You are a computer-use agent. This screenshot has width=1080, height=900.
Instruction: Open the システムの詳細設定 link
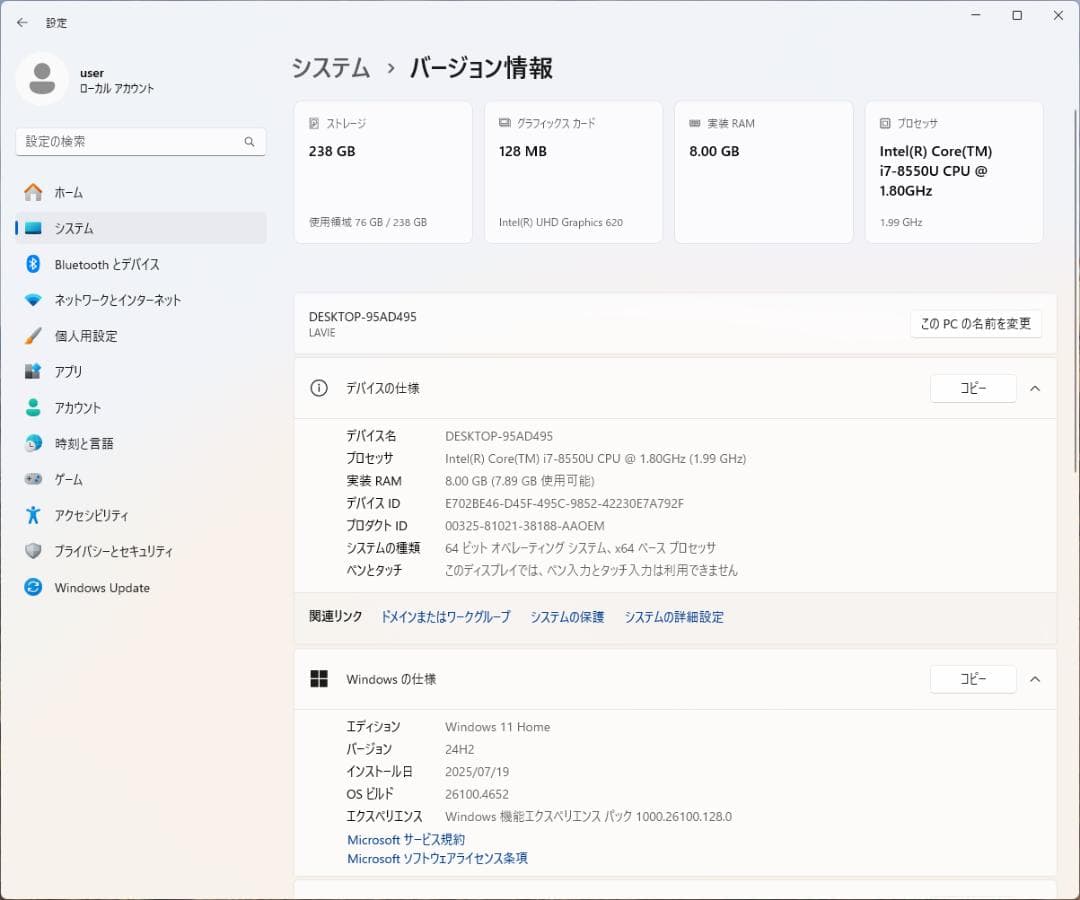[673, 617]
